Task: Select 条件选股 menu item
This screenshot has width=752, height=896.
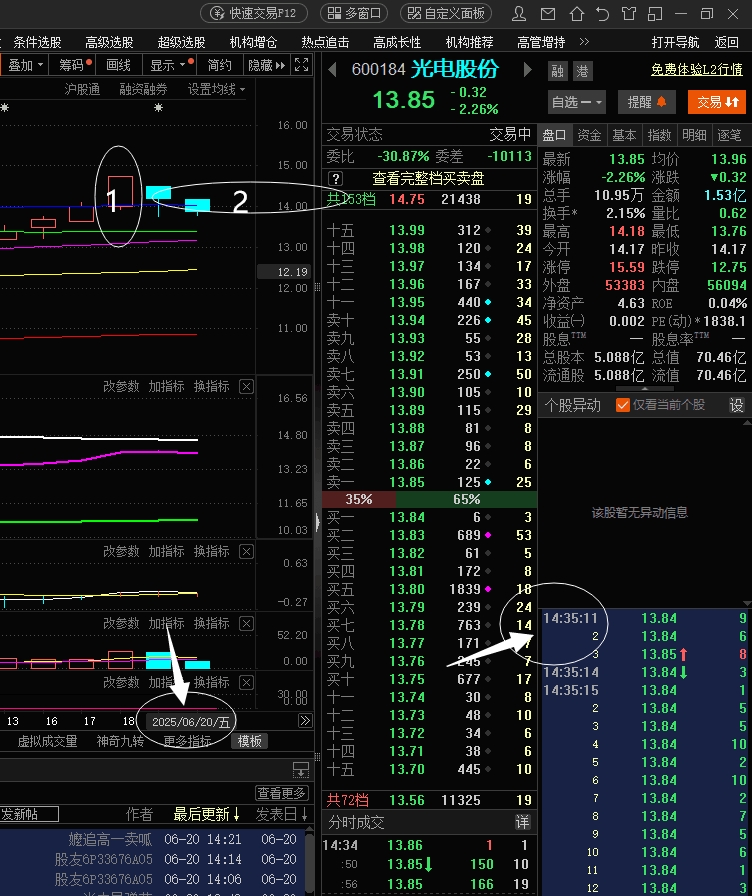Action: coord(37,42)
